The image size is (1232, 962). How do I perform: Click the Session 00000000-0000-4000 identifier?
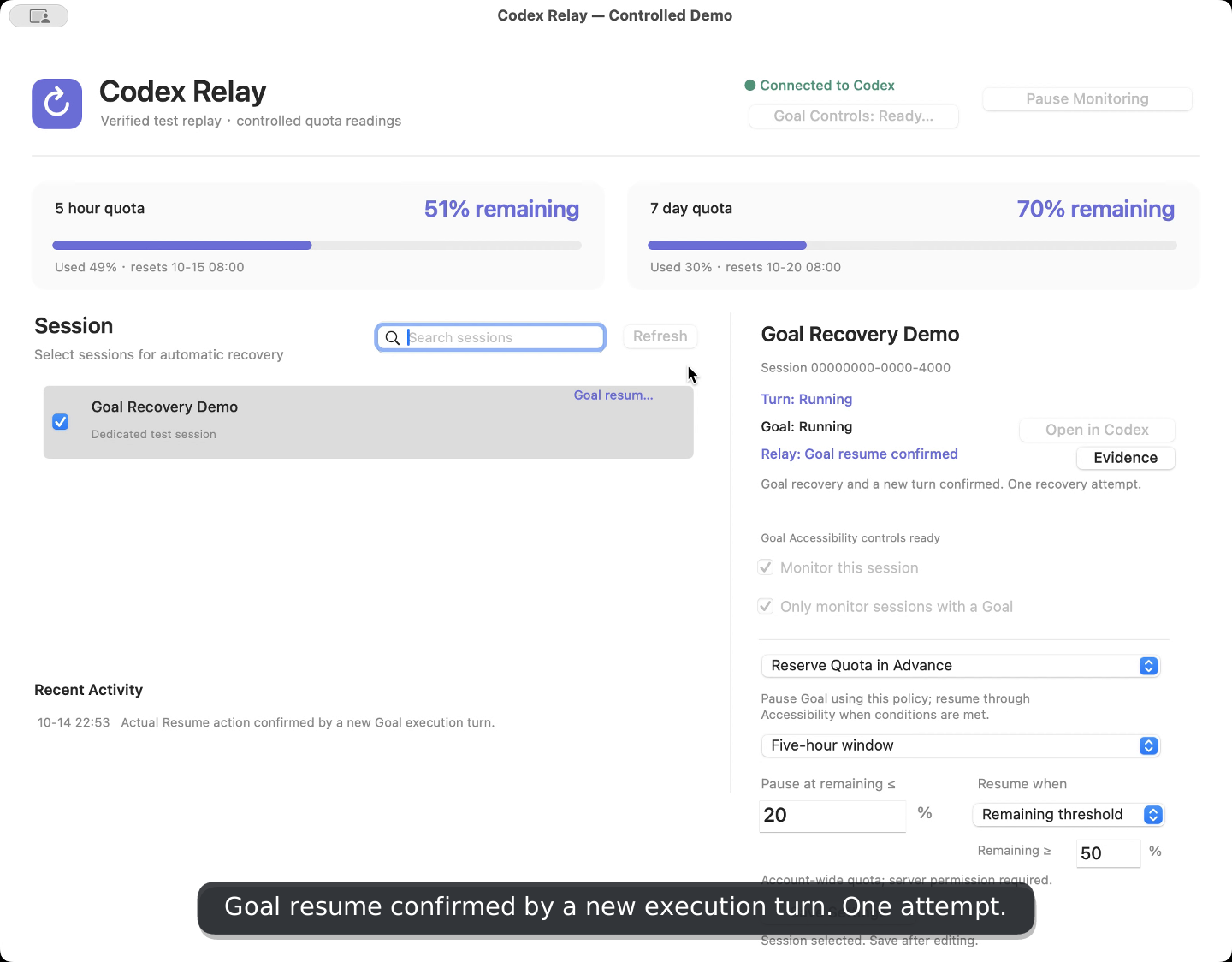pos(856,368)
